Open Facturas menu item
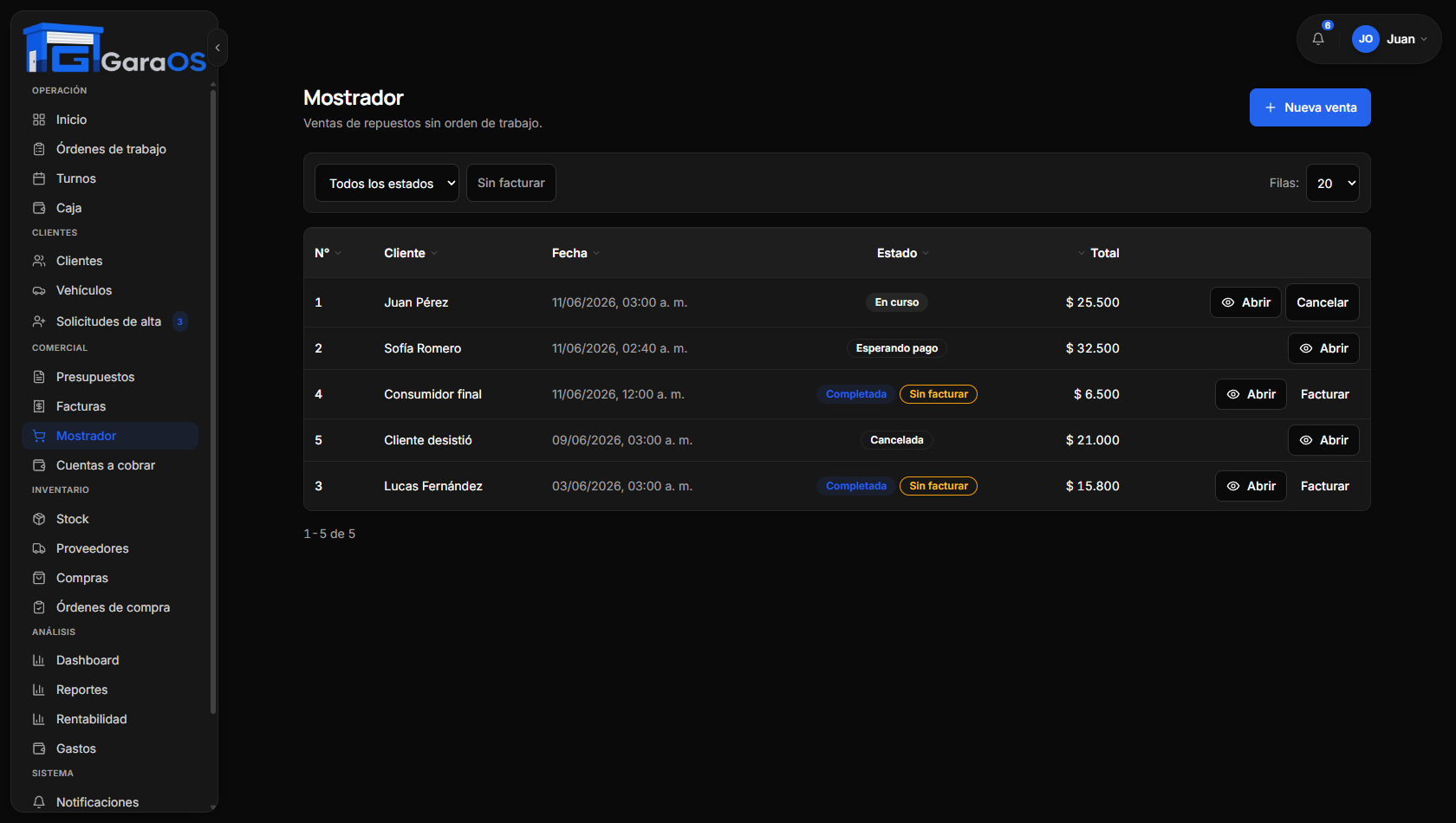 point(110,406)
